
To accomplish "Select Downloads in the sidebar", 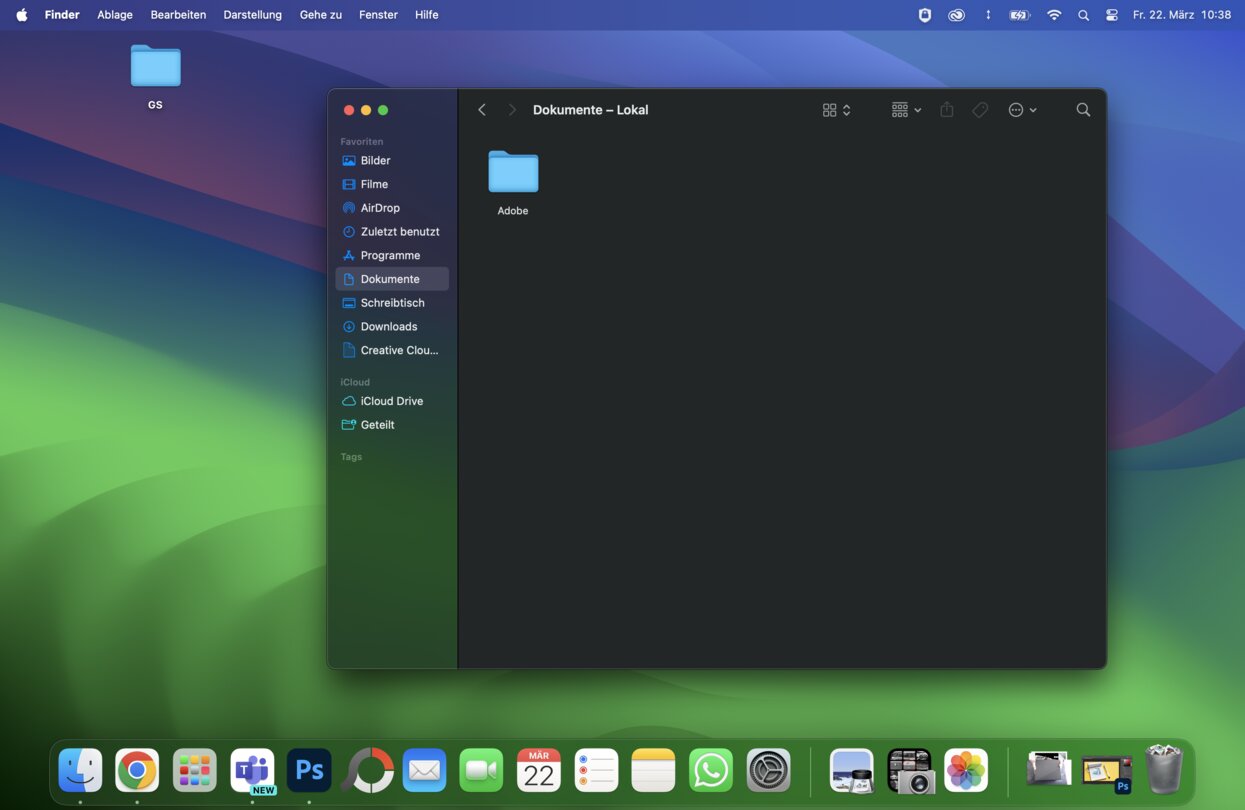I will 389,327.
